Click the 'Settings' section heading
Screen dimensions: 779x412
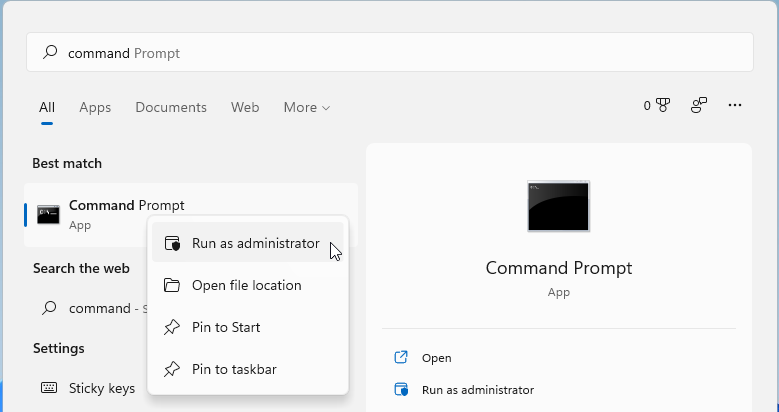pyautogui.click(x=59, y=348)
